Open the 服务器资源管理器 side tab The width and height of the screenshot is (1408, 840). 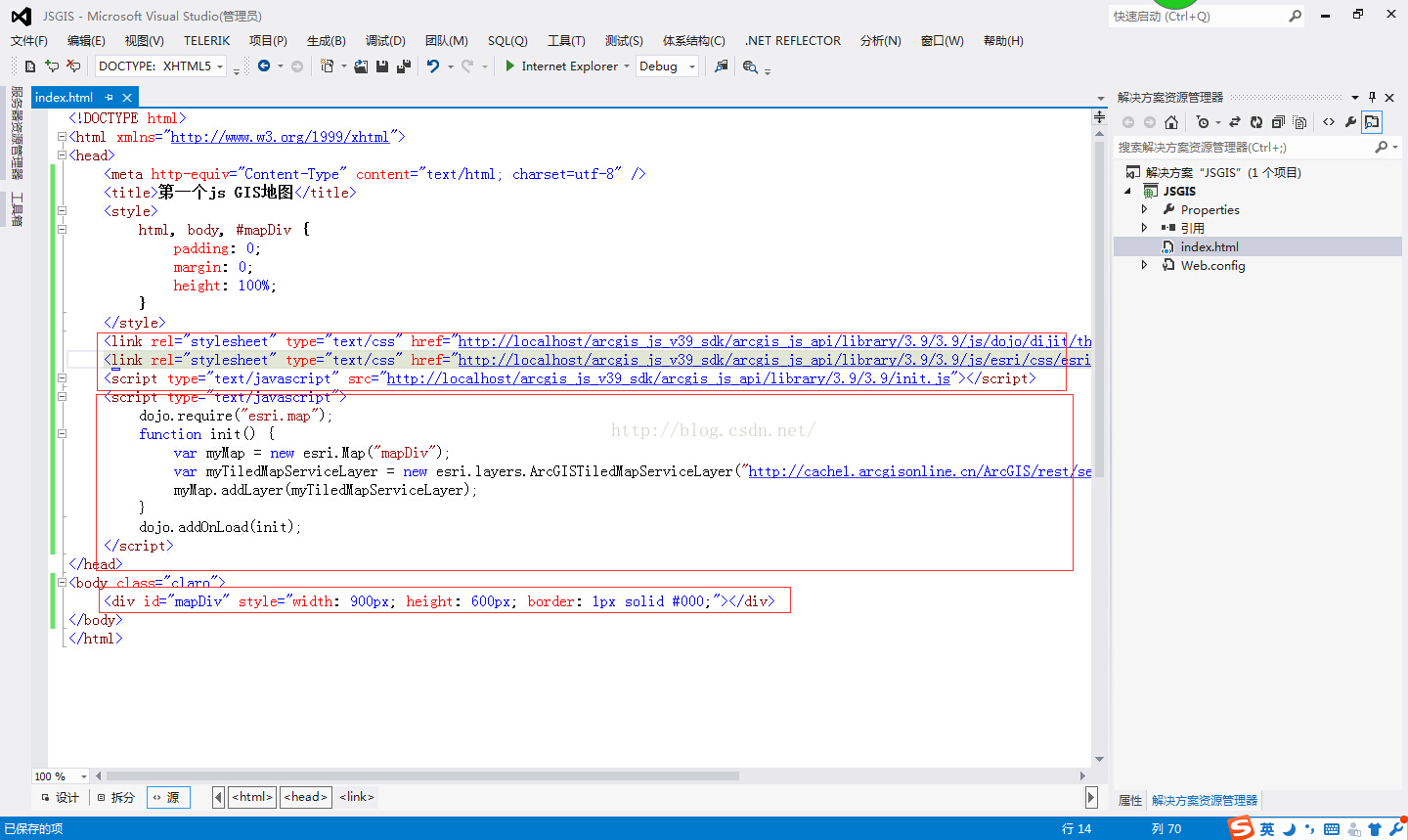point(17,133)
